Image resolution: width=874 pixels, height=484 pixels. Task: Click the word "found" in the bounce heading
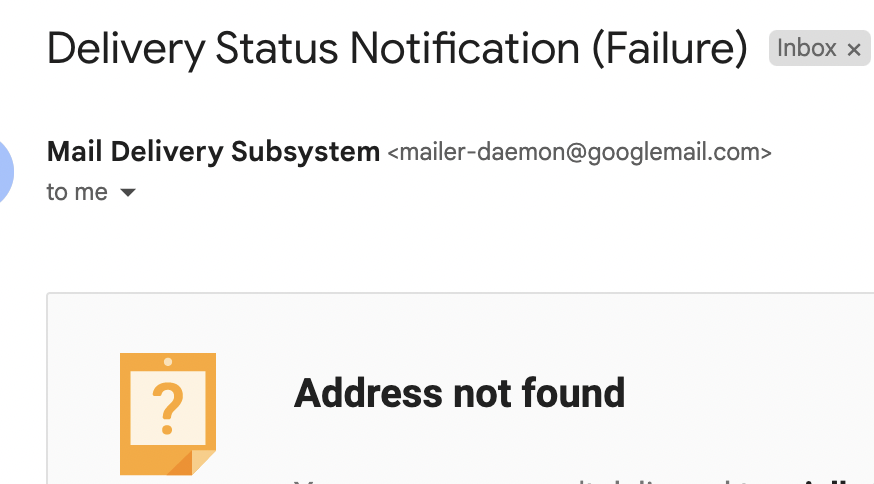point(580,393)
